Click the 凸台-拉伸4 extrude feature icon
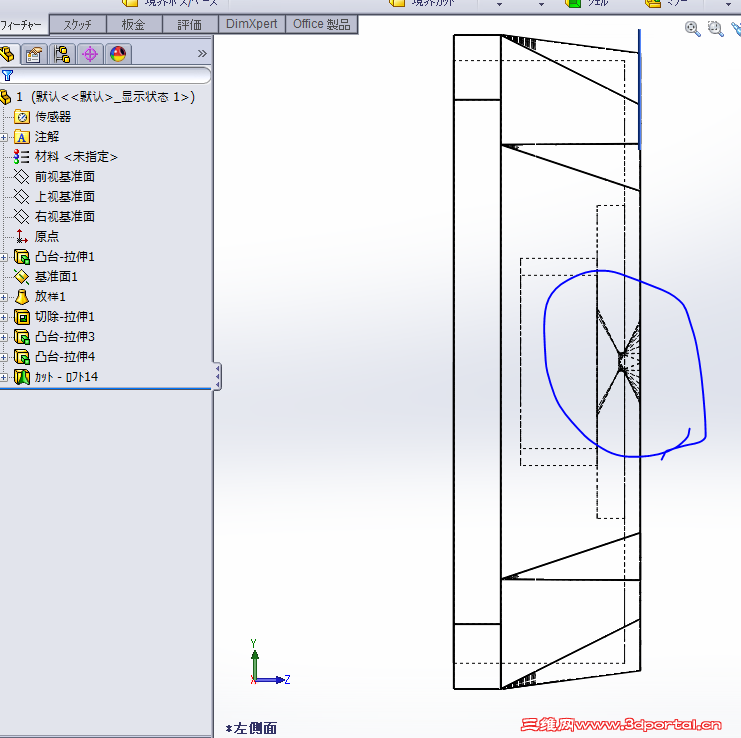 point(22,357)
